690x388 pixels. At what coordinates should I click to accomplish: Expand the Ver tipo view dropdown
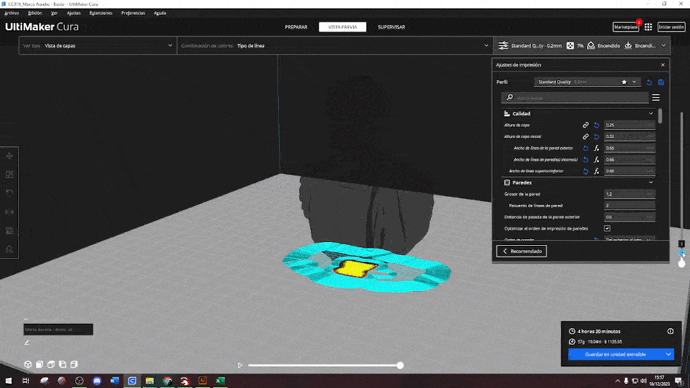click(x=98, y=46)
